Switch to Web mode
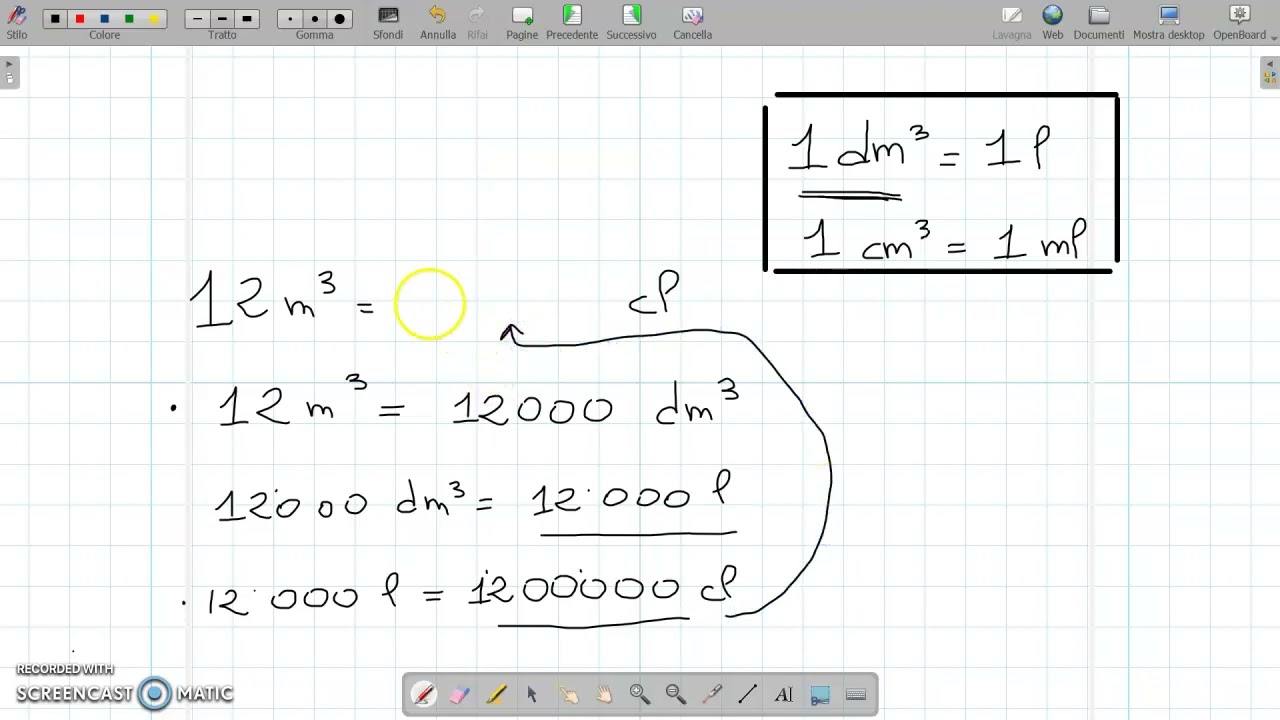Image resolution: width=1280 pixels, height=720 pixels. click(1053, 22)
